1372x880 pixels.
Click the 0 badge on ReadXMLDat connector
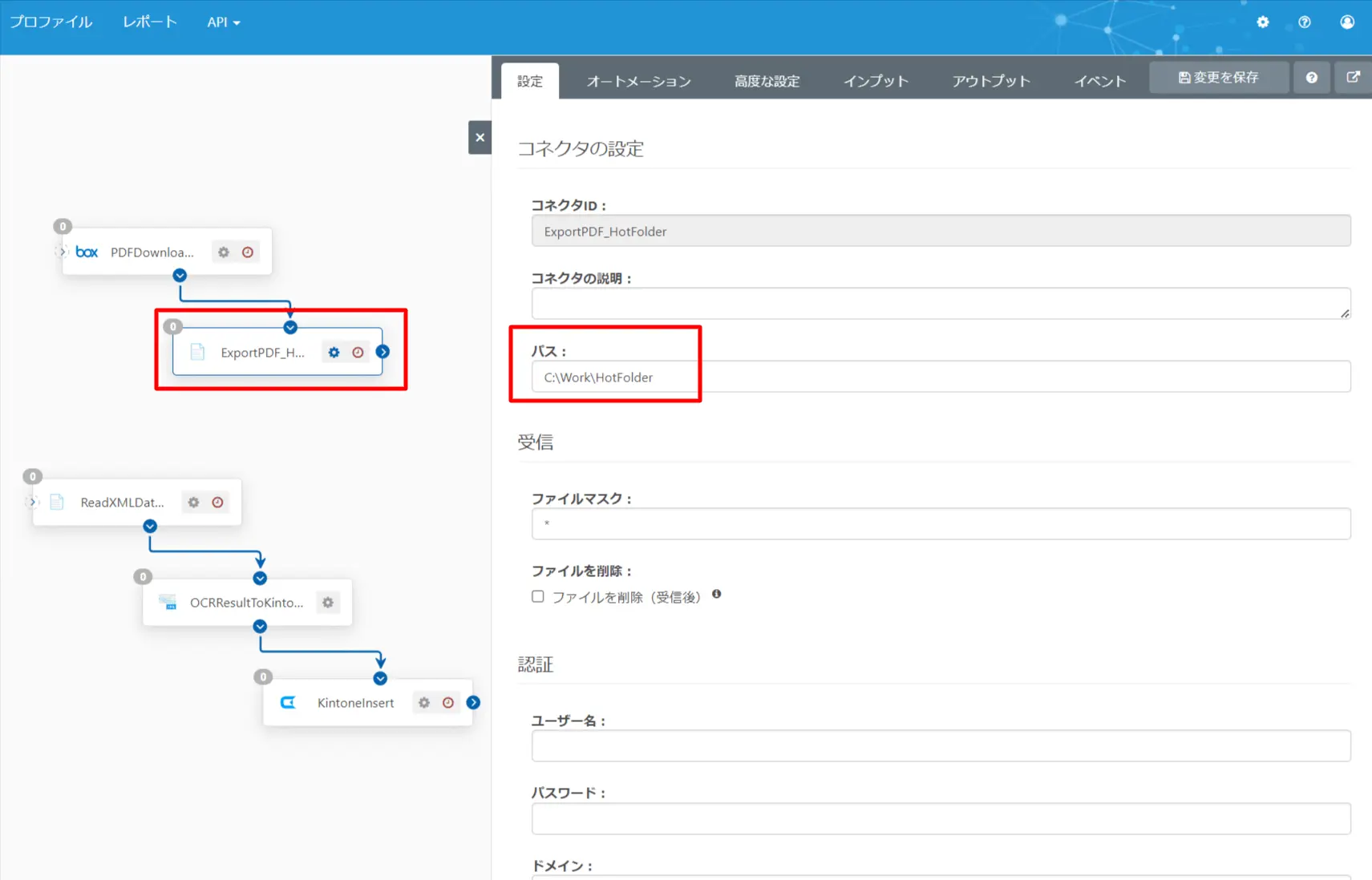pos(32,477)
